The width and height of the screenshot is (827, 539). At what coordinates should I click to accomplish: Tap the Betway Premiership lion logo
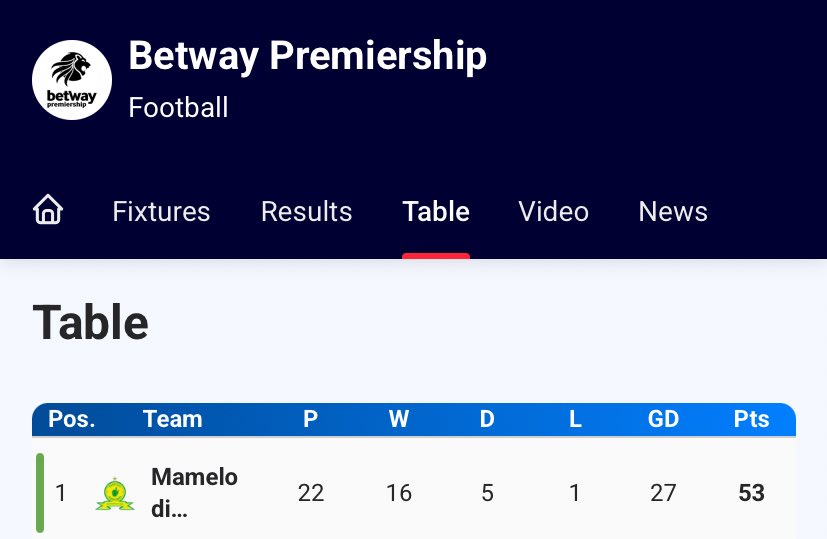pyautogui.click(x=72, y=80)
